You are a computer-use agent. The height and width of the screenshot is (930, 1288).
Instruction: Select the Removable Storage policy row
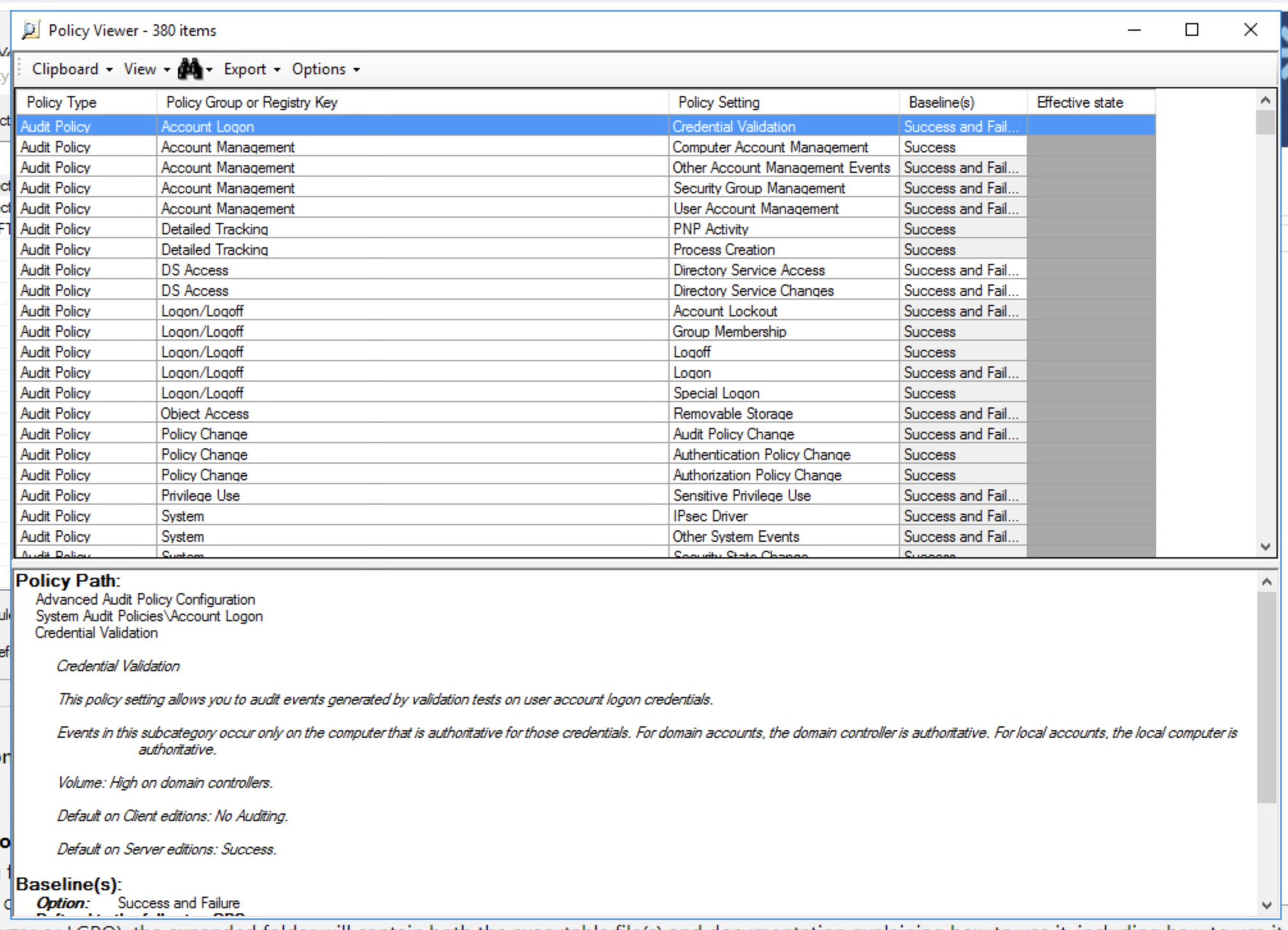click(x=732, y=414)
